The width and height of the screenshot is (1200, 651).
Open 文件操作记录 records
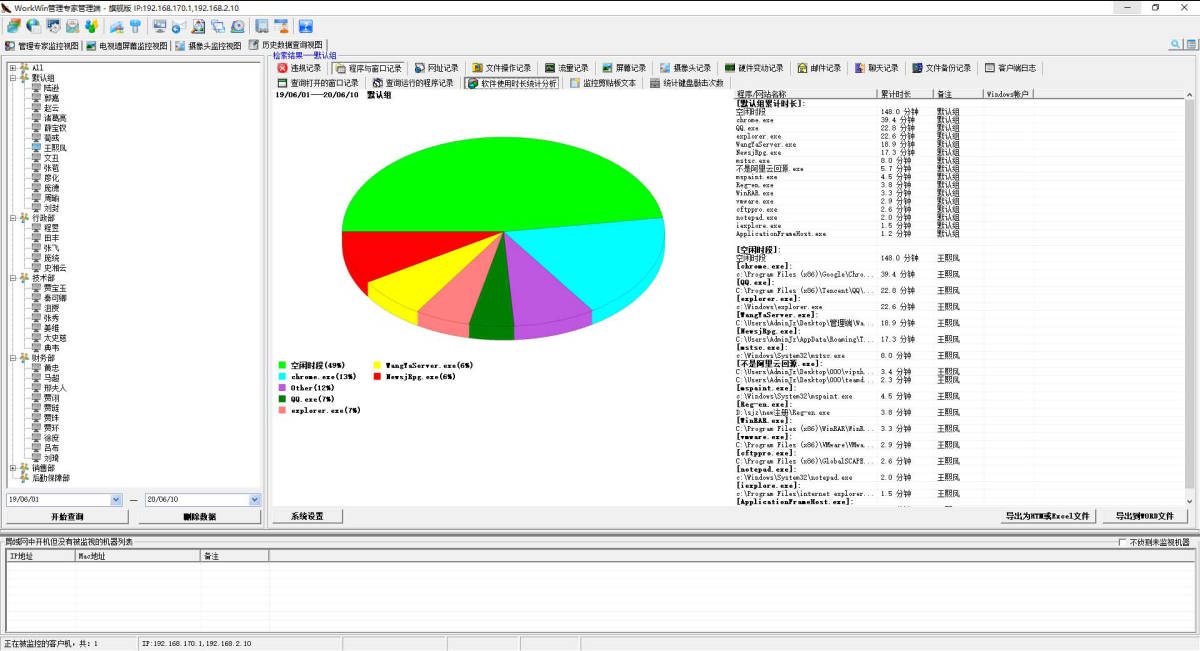501,68
